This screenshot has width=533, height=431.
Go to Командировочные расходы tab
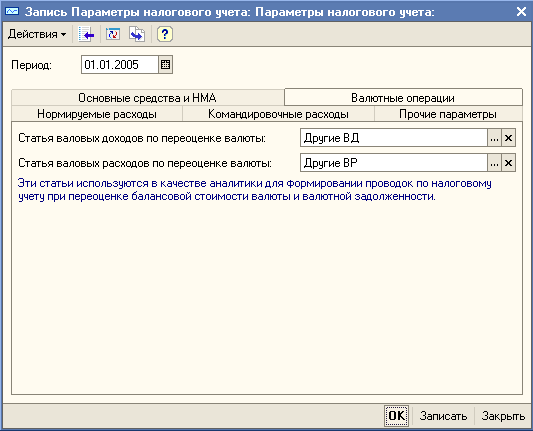point(278,114)
